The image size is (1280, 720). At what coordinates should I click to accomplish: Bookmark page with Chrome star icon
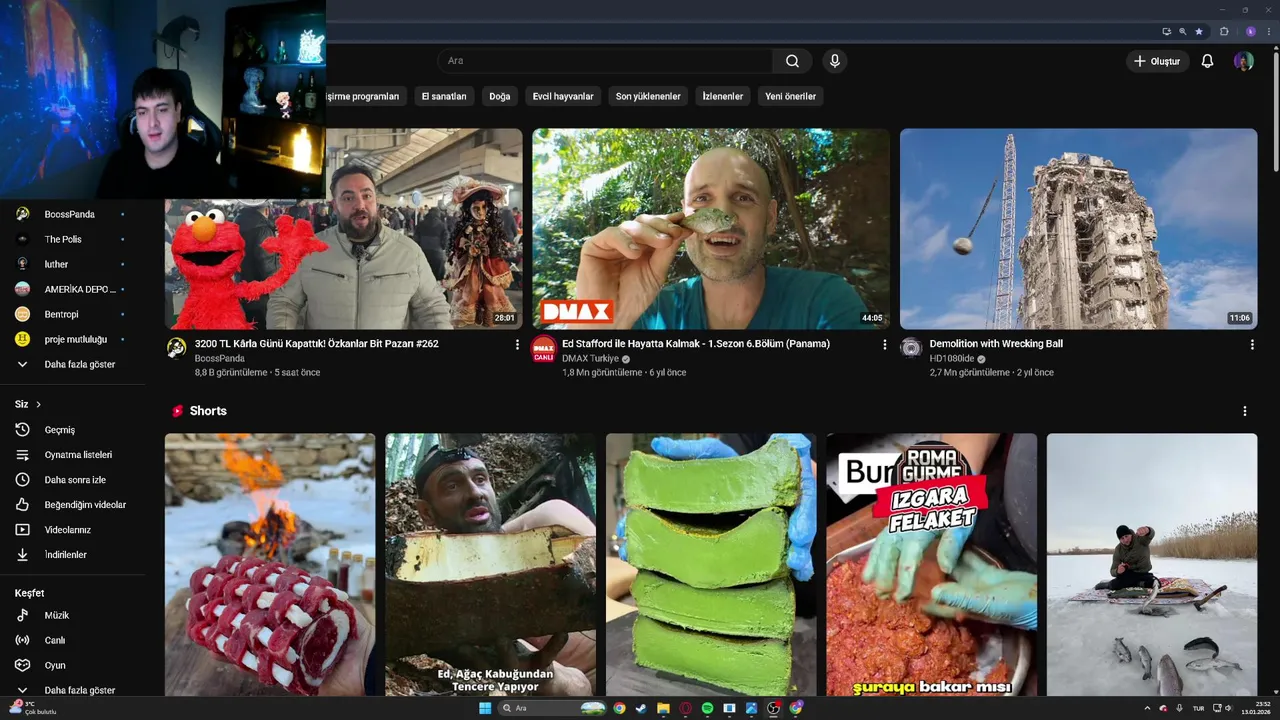pos(1199,31)
